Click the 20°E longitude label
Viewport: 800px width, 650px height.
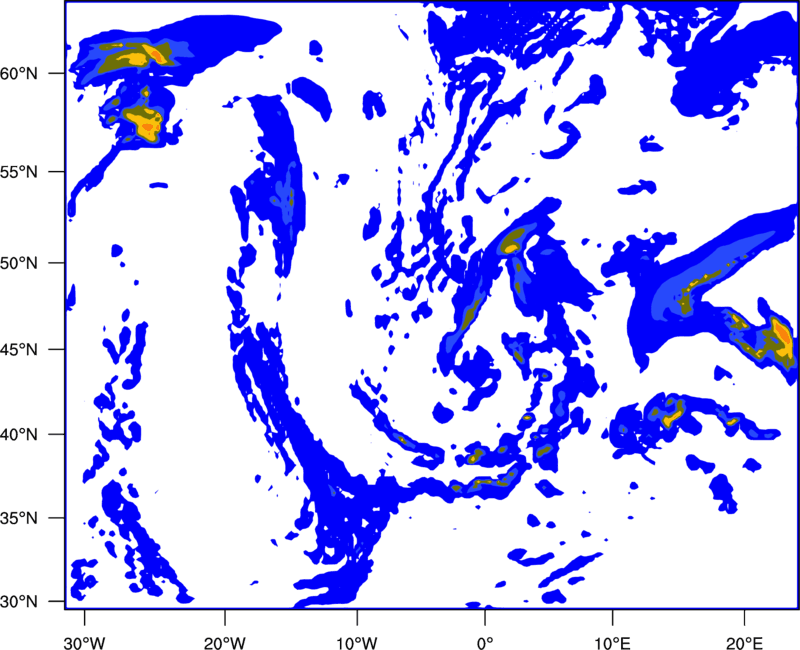pyautogui.click(x=744, y=643)
